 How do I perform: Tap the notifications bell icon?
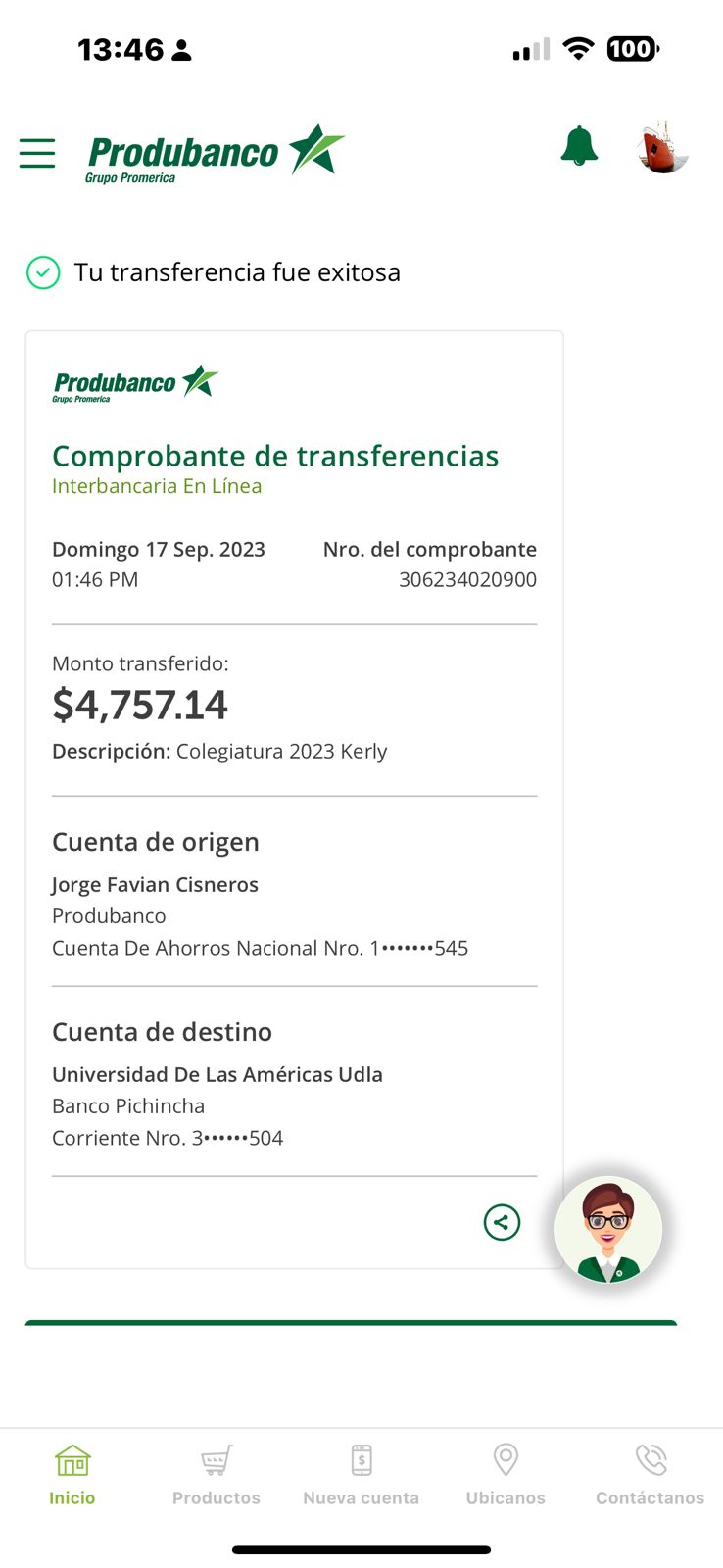click(x=579, y=146)
